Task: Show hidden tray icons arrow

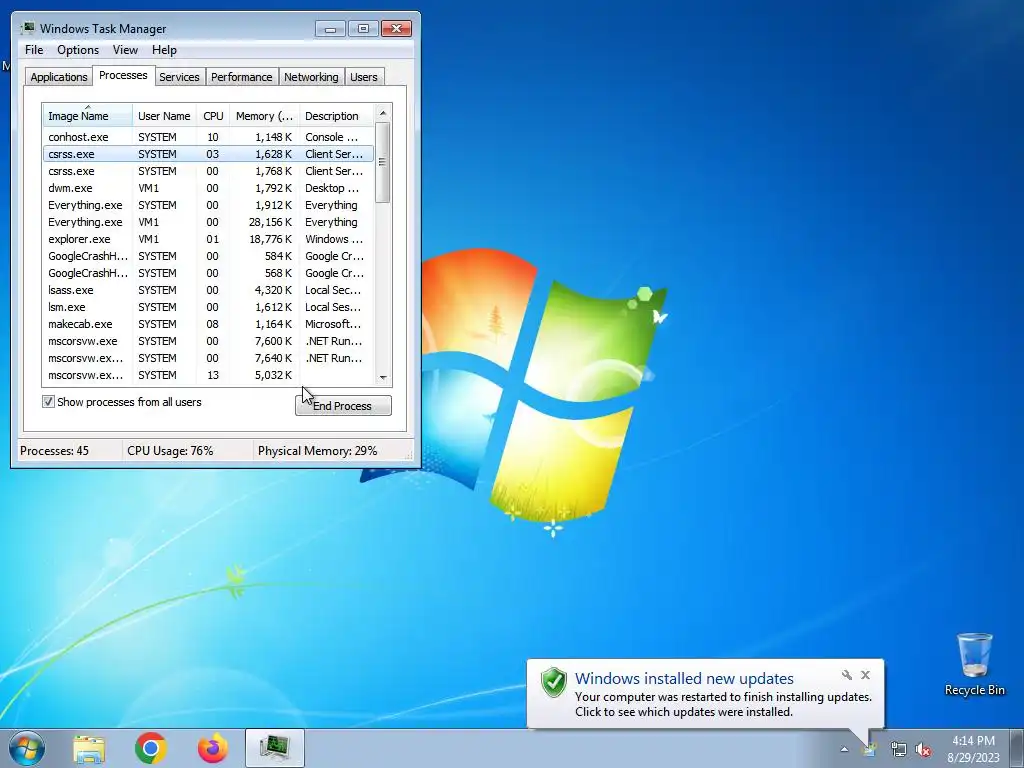Action: point(844,749)
